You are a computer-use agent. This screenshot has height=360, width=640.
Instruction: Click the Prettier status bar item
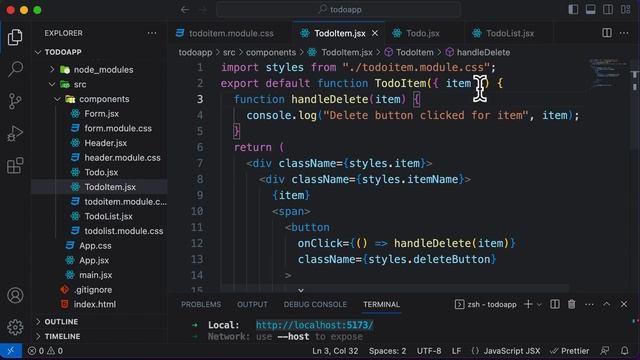point(569,351)
